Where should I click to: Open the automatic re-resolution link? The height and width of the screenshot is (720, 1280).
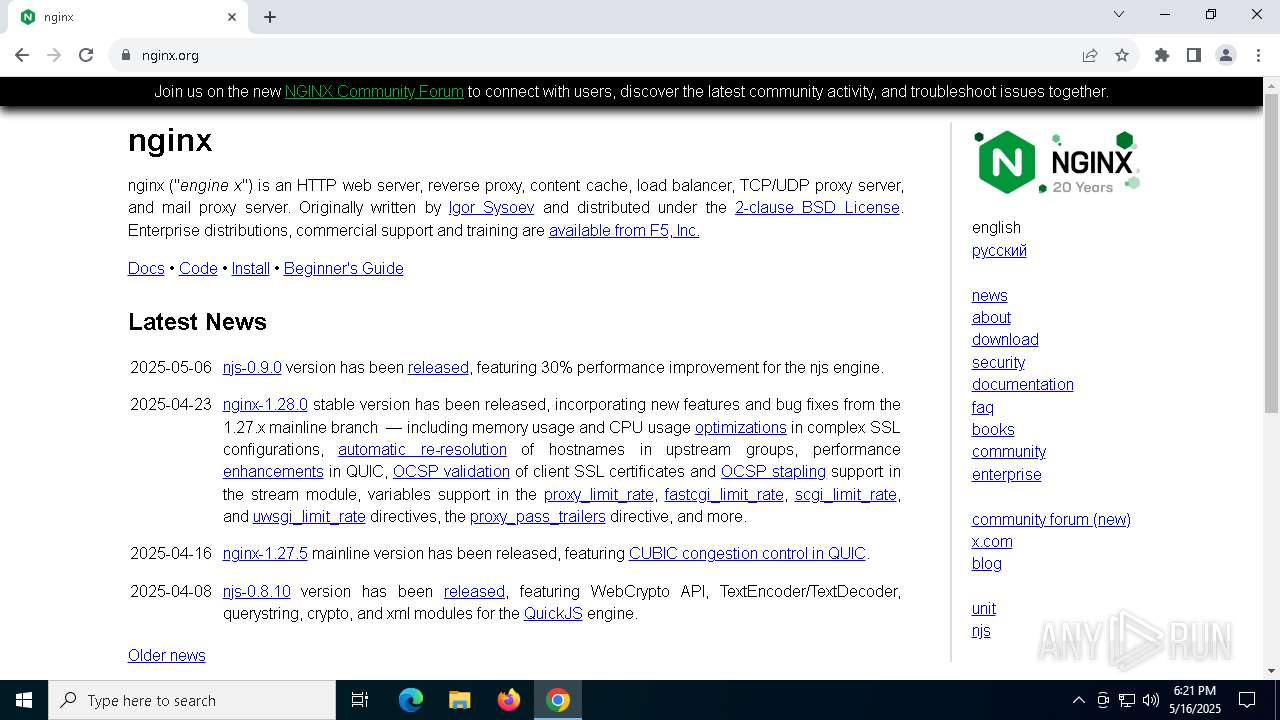click(x=422, y=449)
